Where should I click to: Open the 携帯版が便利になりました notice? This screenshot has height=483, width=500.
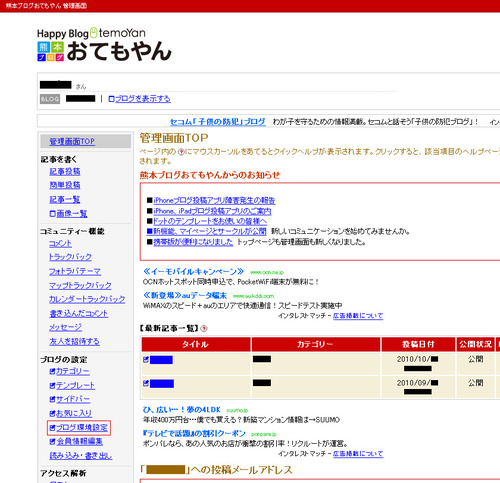click(x=193, y=242)
